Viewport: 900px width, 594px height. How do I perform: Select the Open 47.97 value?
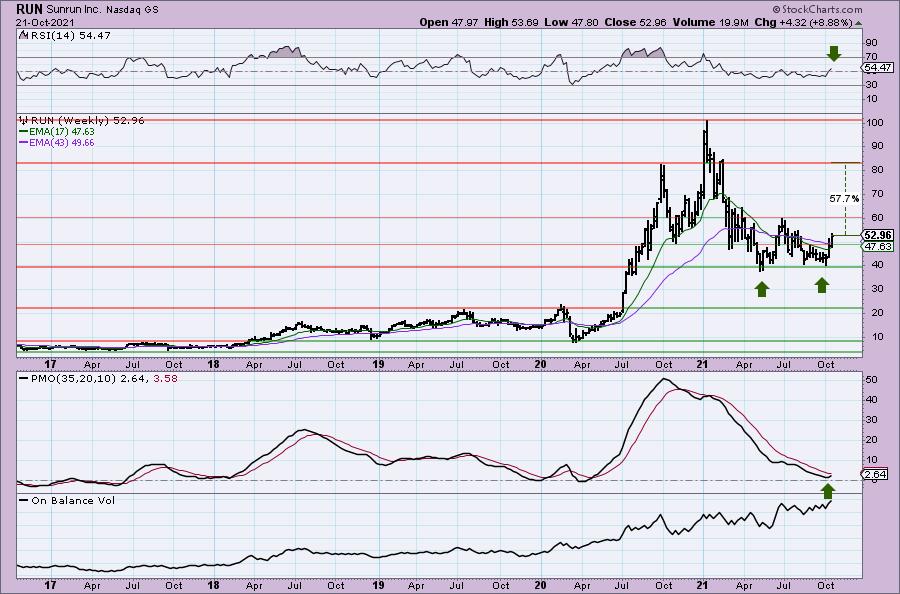coord(449,22)
